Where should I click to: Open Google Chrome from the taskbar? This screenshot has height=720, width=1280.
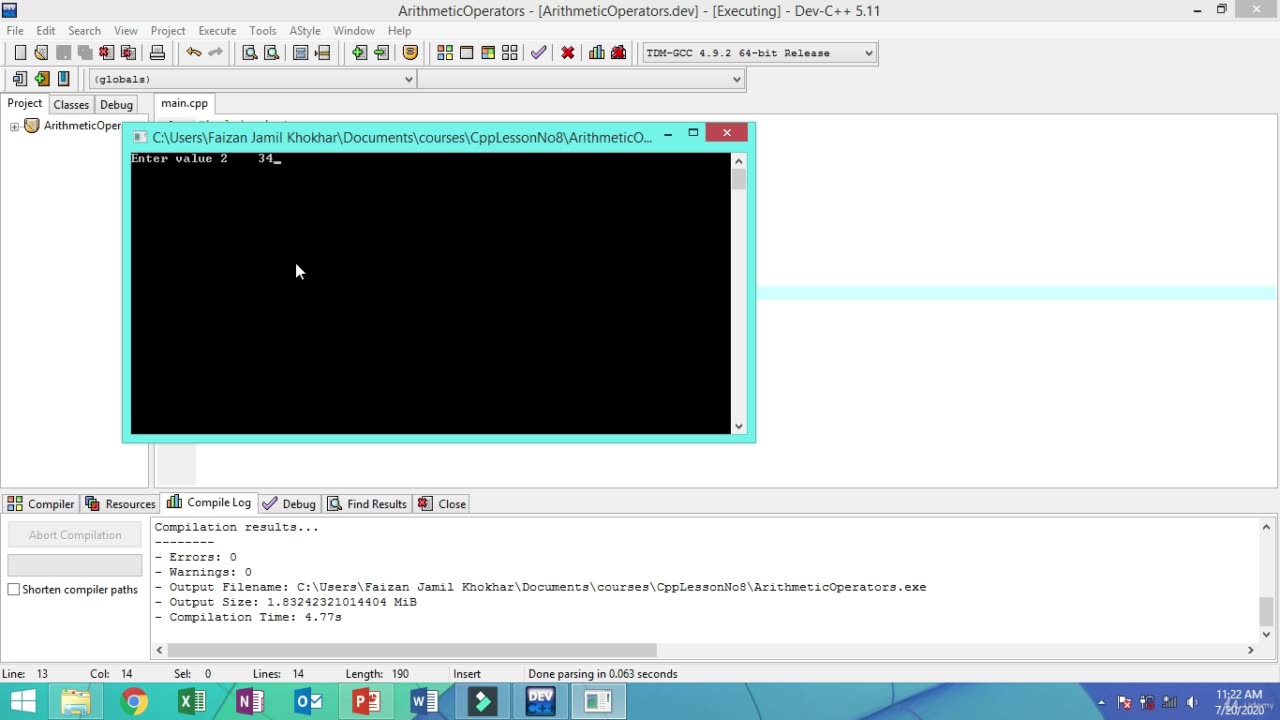coord(134,702)
